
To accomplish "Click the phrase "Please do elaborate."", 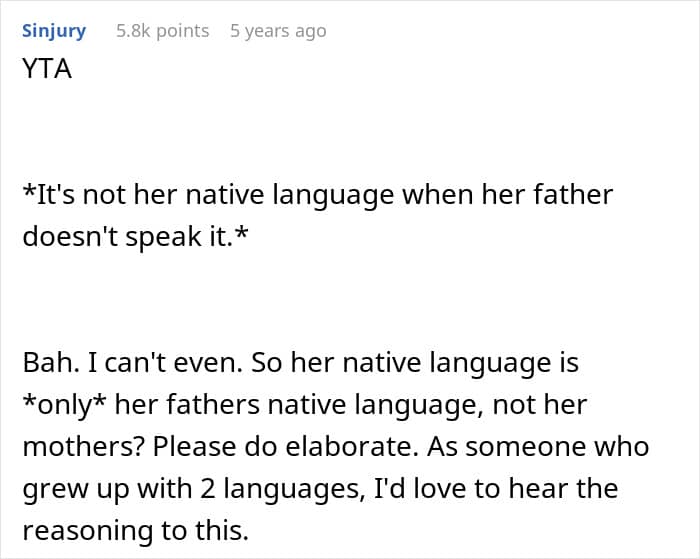I will click(x=270, y=447).
